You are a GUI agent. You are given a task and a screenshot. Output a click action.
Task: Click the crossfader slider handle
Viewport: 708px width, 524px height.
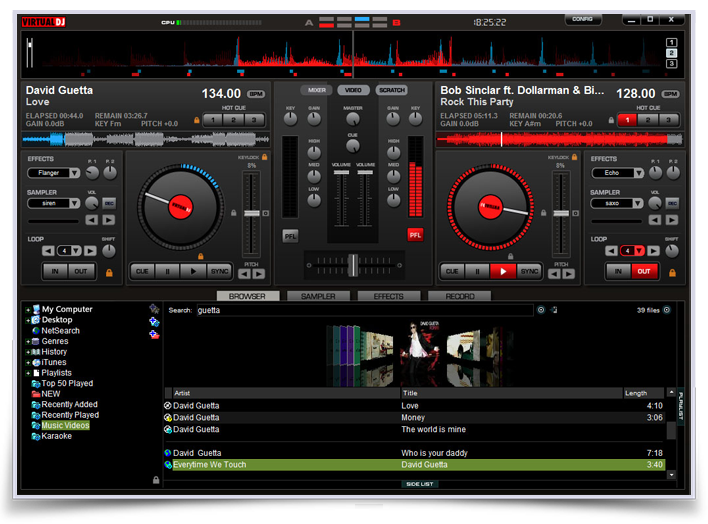pos(352,263)
